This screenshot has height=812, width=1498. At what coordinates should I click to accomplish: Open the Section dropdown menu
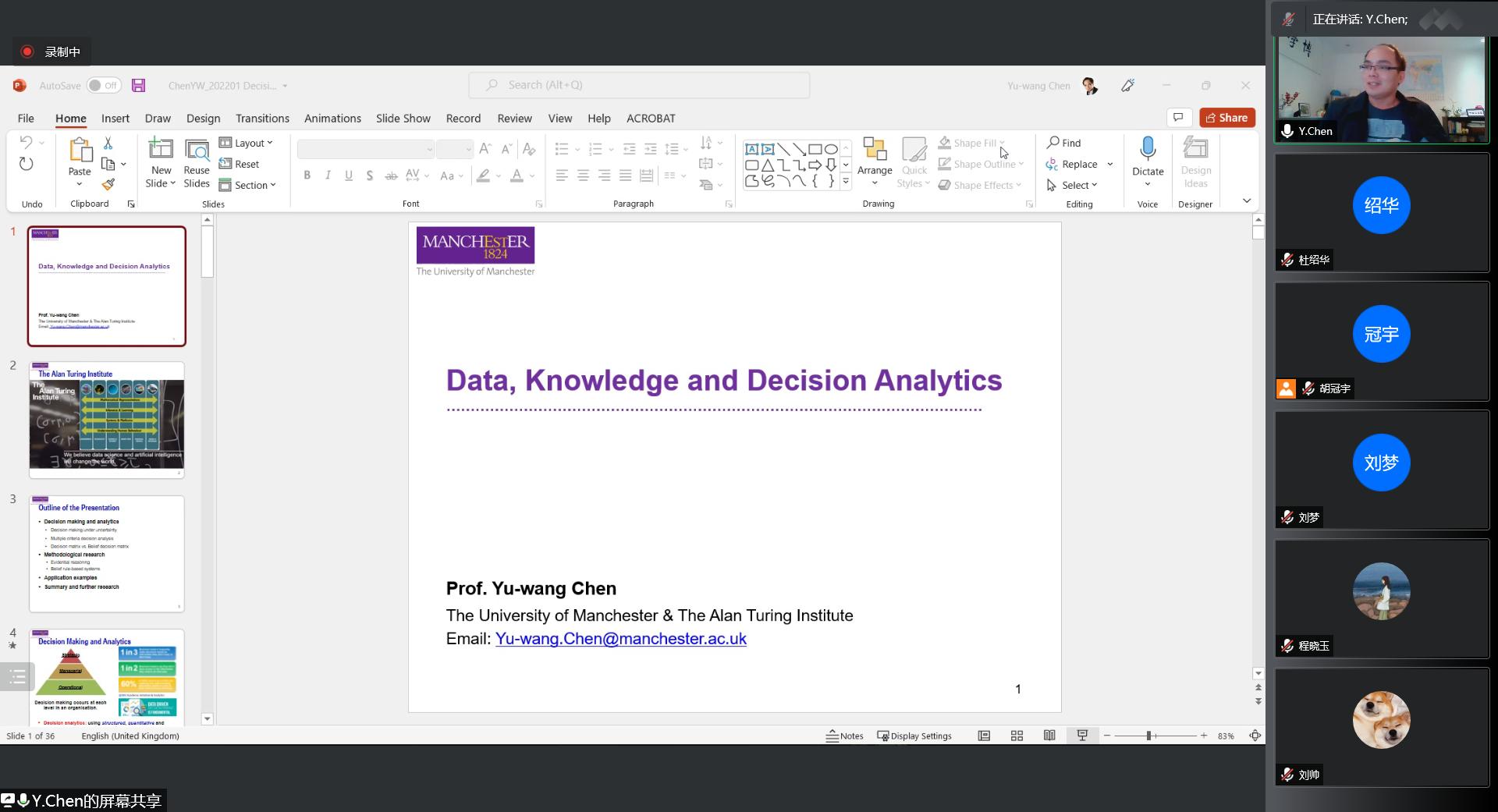(247, 185)
